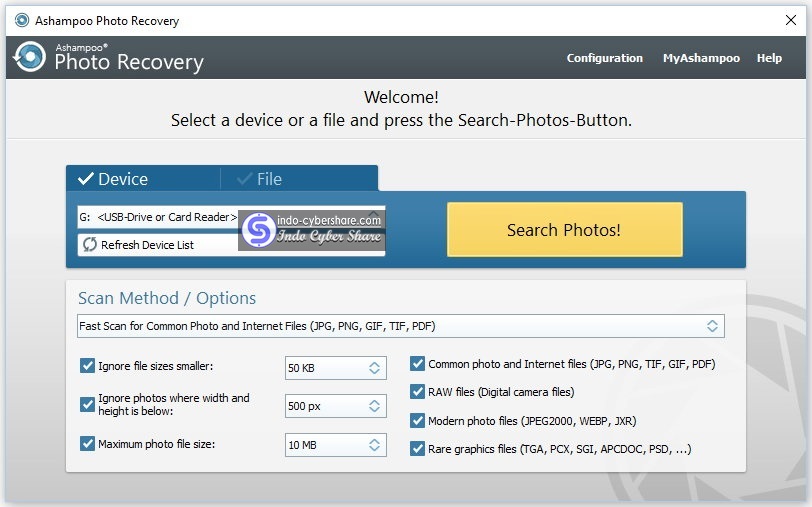
Task: Uncheck Rare graphics files option
Action: tap(417, 448)
